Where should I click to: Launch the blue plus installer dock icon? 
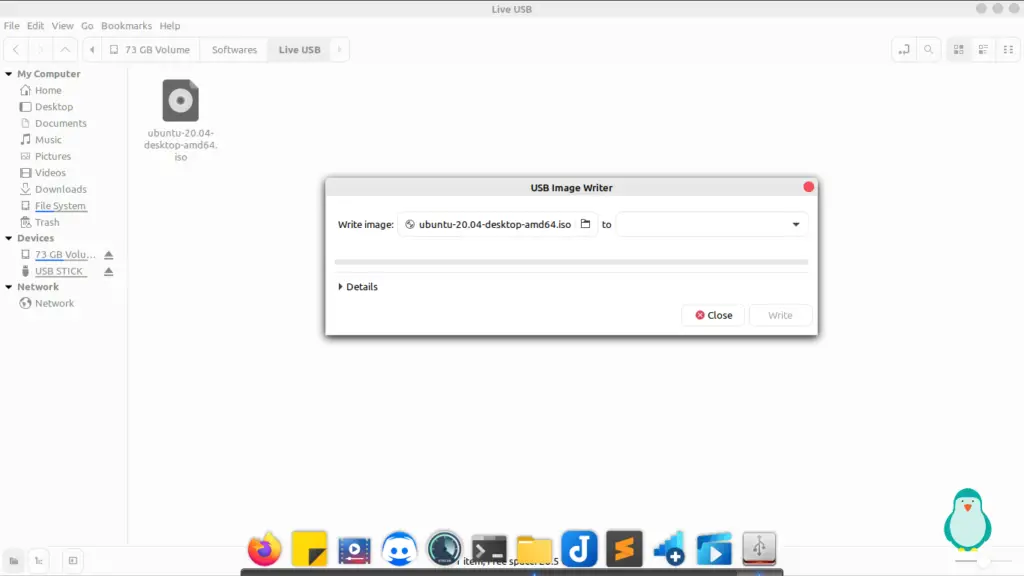(669, 549)
